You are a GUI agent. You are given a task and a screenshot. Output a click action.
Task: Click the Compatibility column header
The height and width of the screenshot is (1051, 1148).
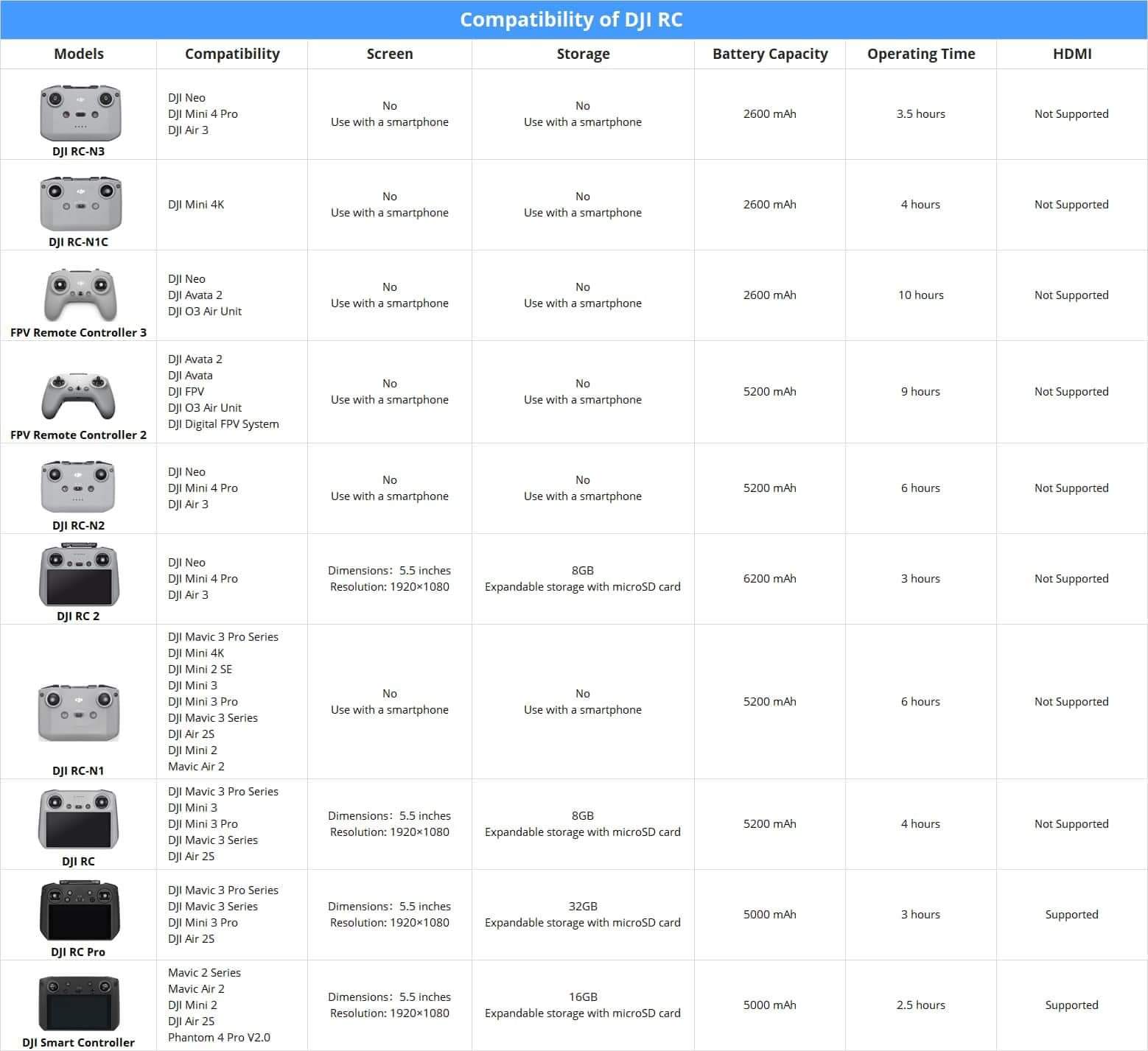coord(232,54)
